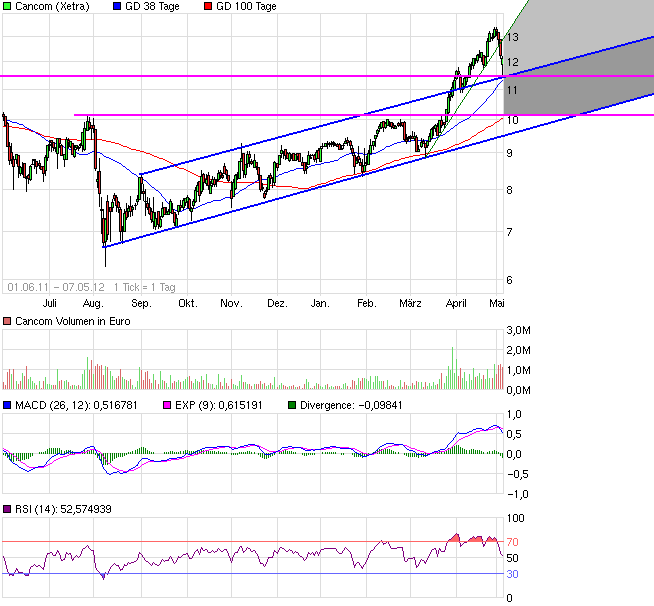Click the green Cancom (Xetra) legend swatch
The width and height of the screenshot is (654, 606).
pos(7,6)
